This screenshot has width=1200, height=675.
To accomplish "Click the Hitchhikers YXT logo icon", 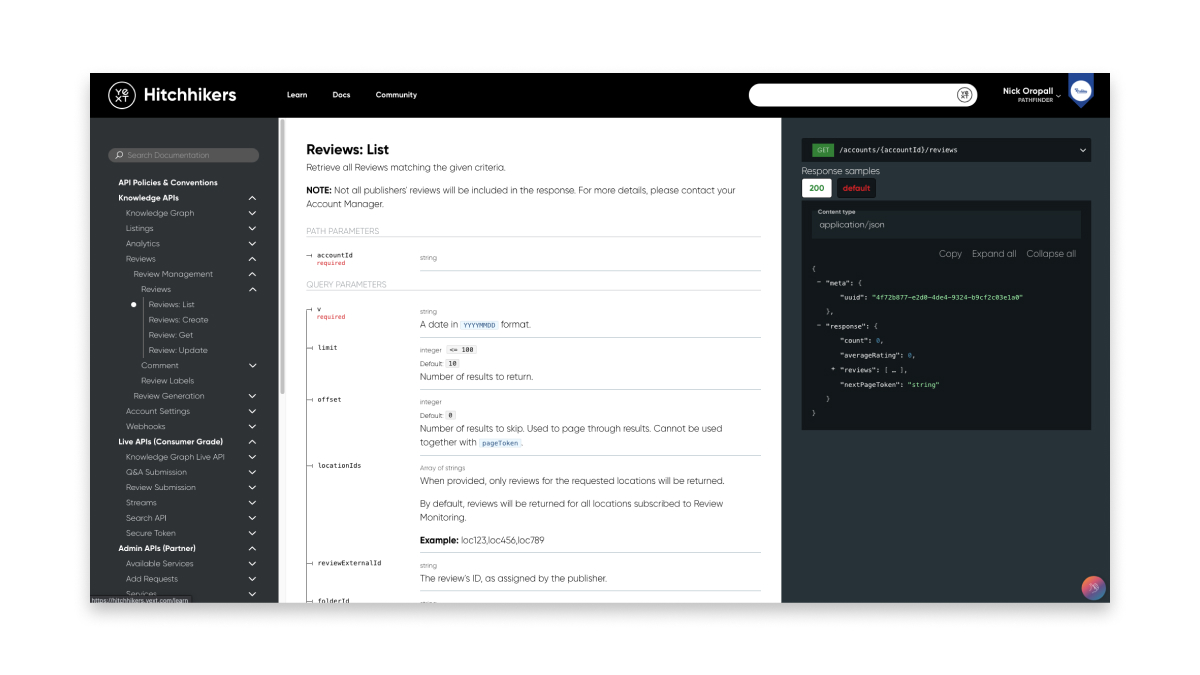I will (121, 94).
